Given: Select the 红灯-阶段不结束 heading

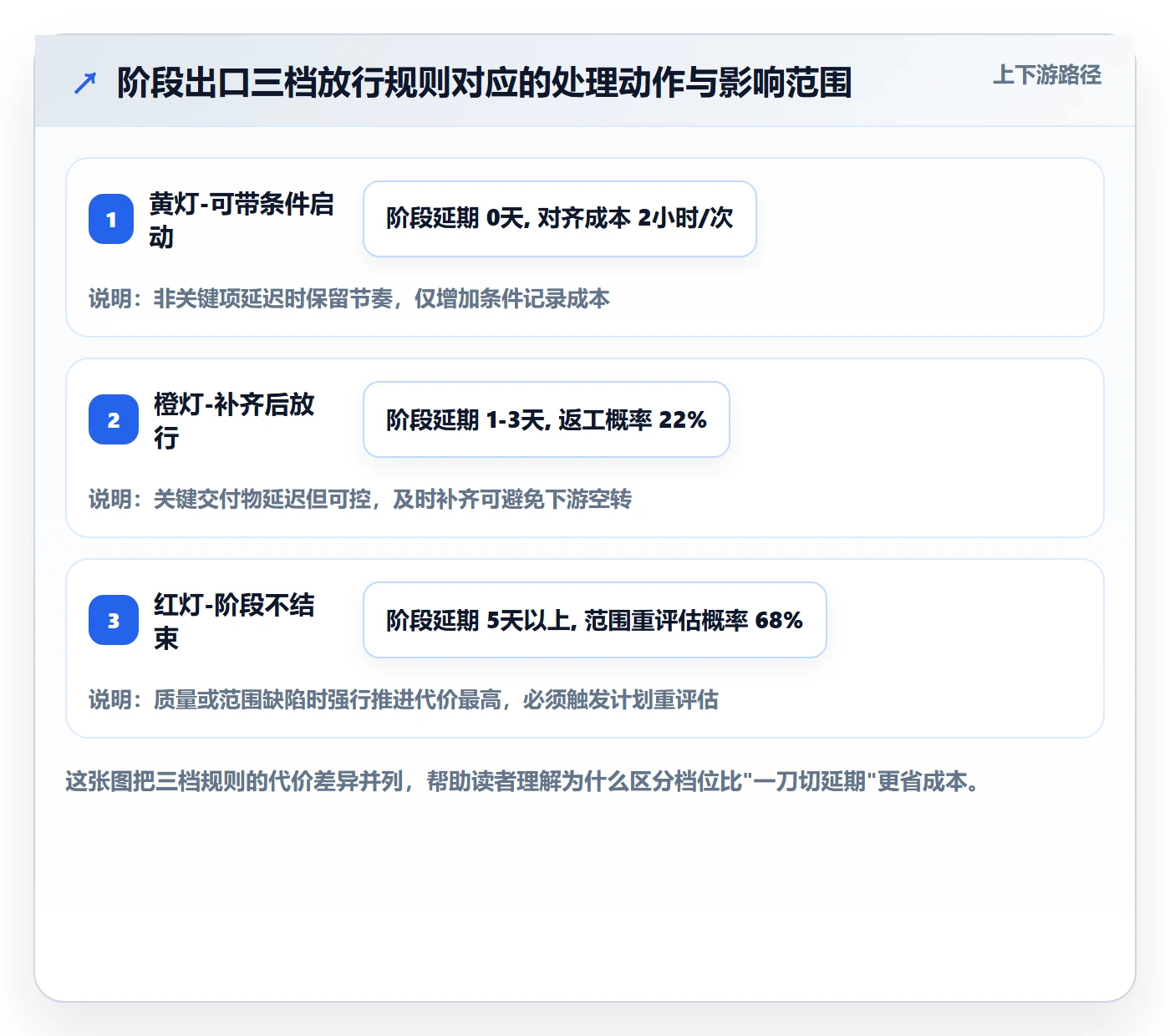Looking at the screenshot, I should (234, 621).
